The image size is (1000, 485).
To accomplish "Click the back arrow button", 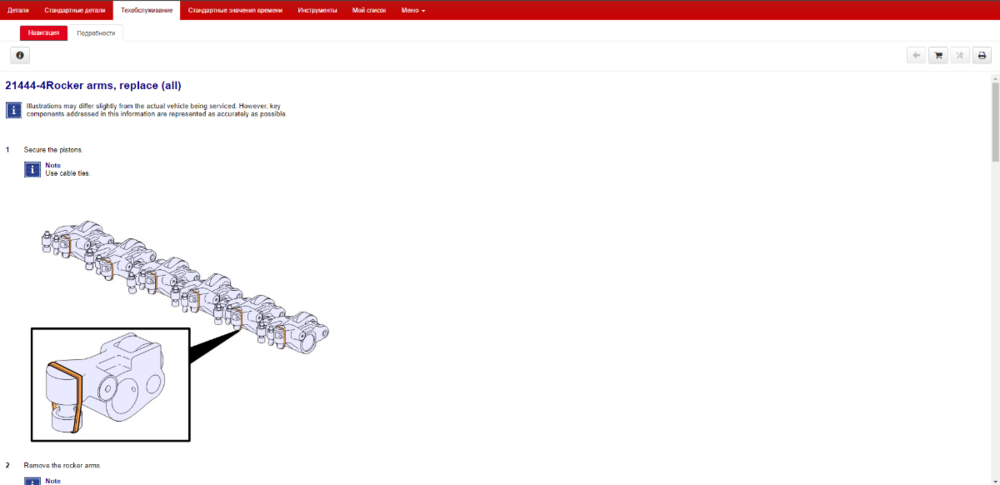I will [x=916, y=55].
